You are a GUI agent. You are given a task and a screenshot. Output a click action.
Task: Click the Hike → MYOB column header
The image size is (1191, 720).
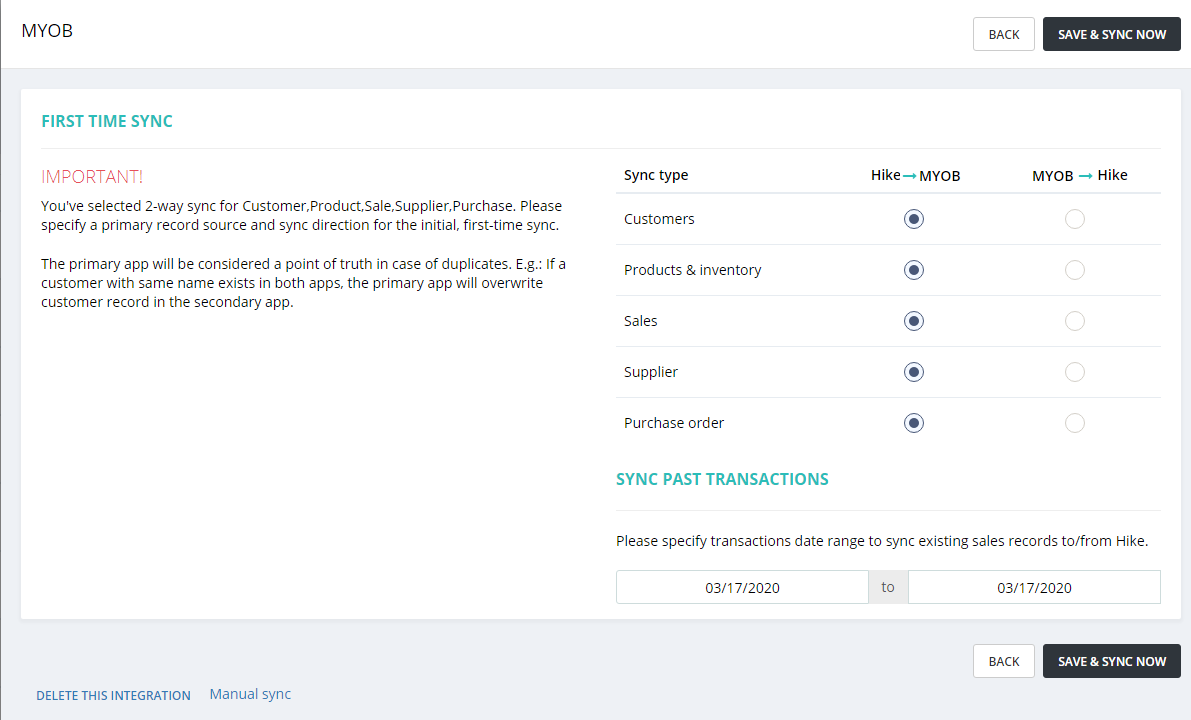pyautogui.click(x=915, y=175)
